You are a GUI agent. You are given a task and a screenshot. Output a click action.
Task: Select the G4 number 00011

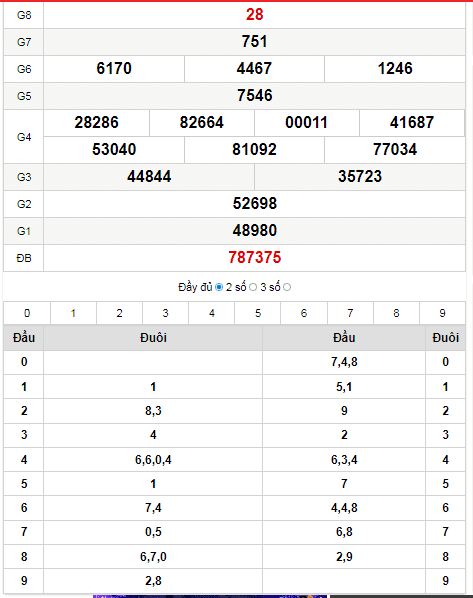click(x=307, y=123)
